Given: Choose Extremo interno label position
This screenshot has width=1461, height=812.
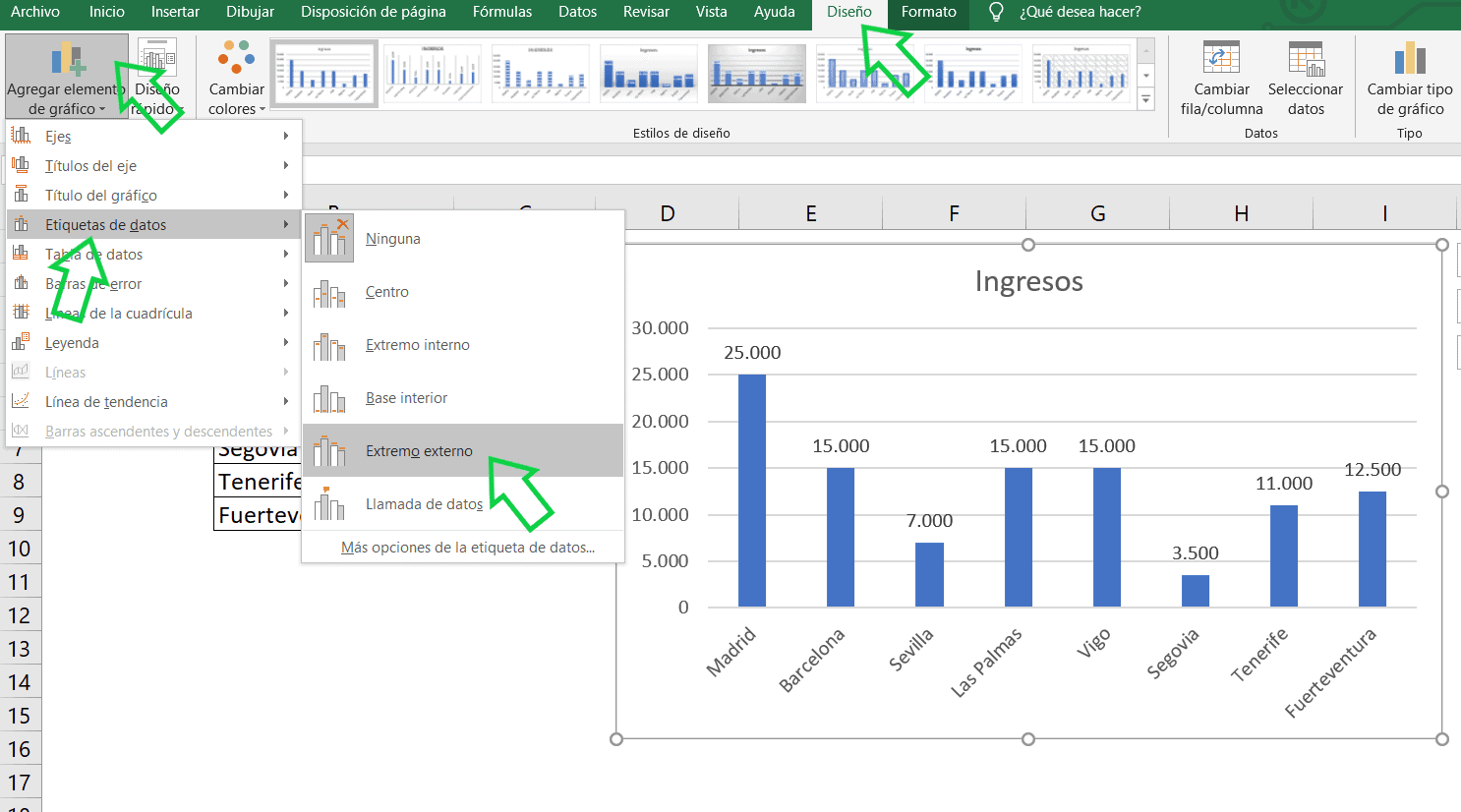Looking at the screenshot, I should [x=463, y=345].
